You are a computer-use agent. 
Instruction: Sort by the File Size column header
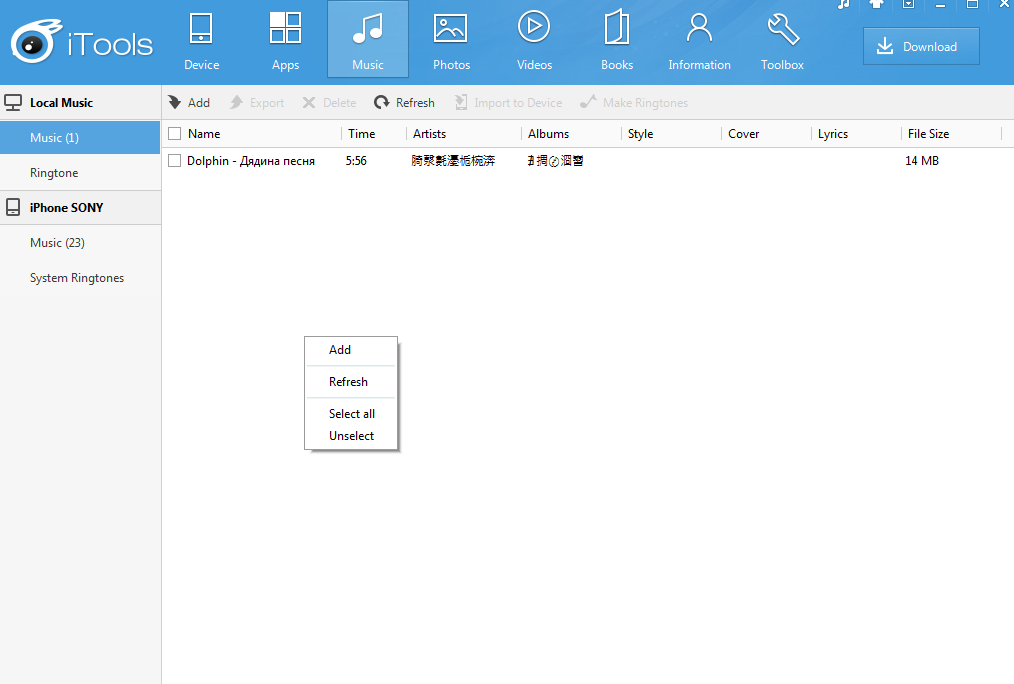pyautogui.click(x=928, y=134)
